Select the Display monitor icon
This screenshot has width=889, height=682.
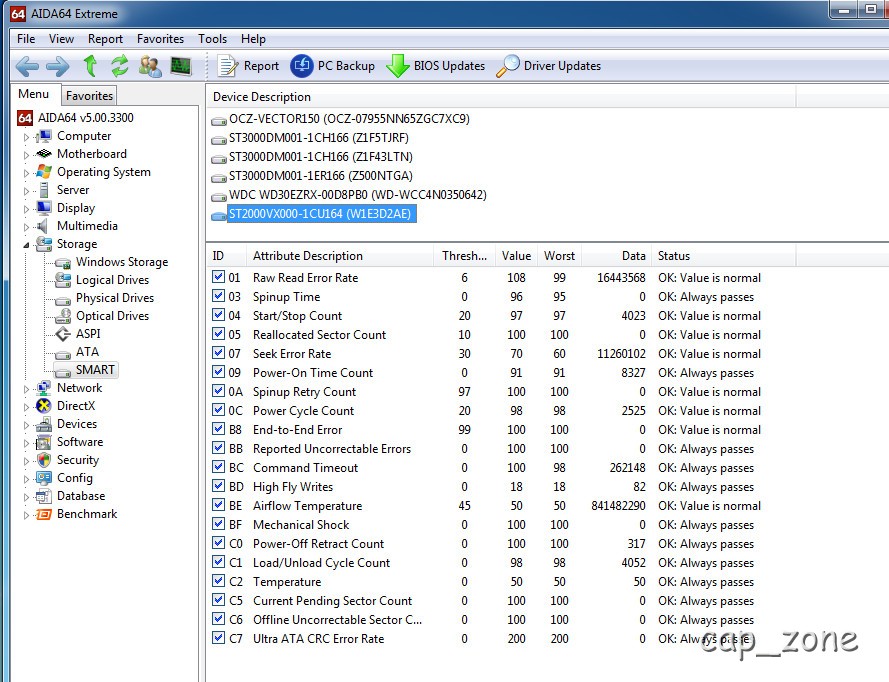point(44,208)
